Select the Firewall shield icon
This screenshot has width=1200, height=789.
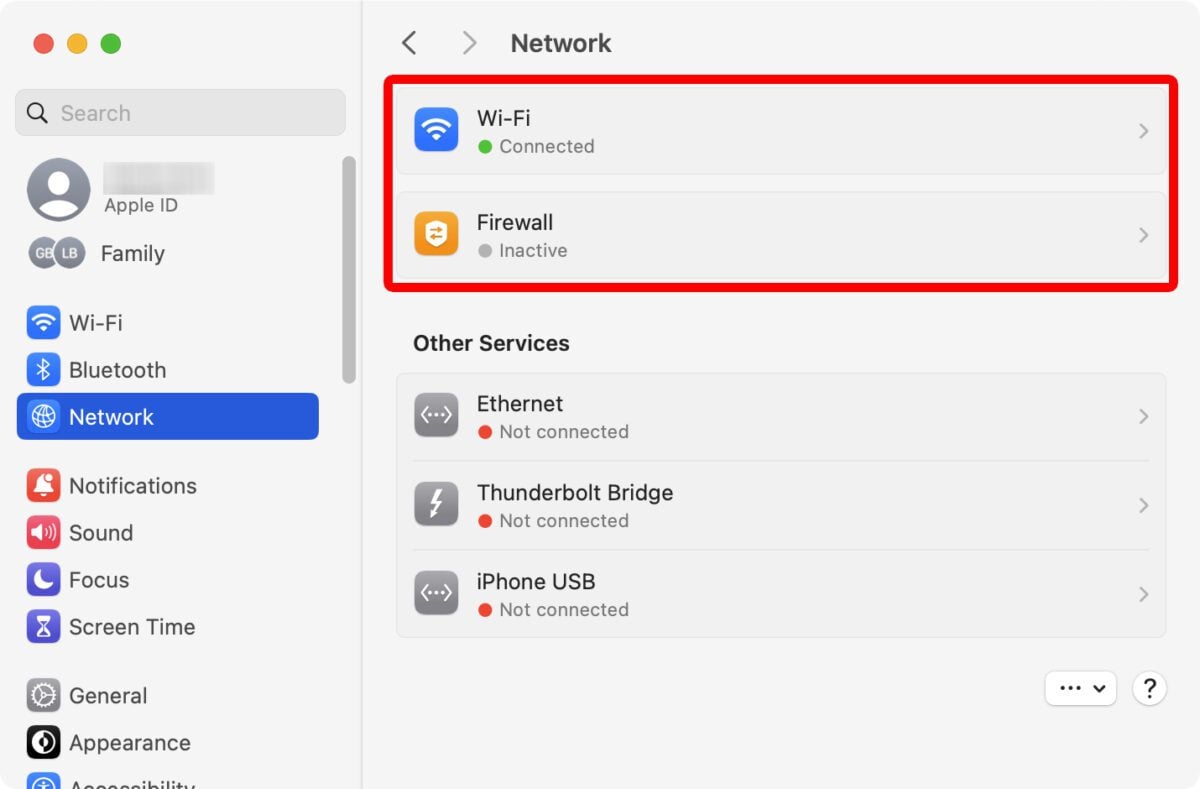[435, 234]
